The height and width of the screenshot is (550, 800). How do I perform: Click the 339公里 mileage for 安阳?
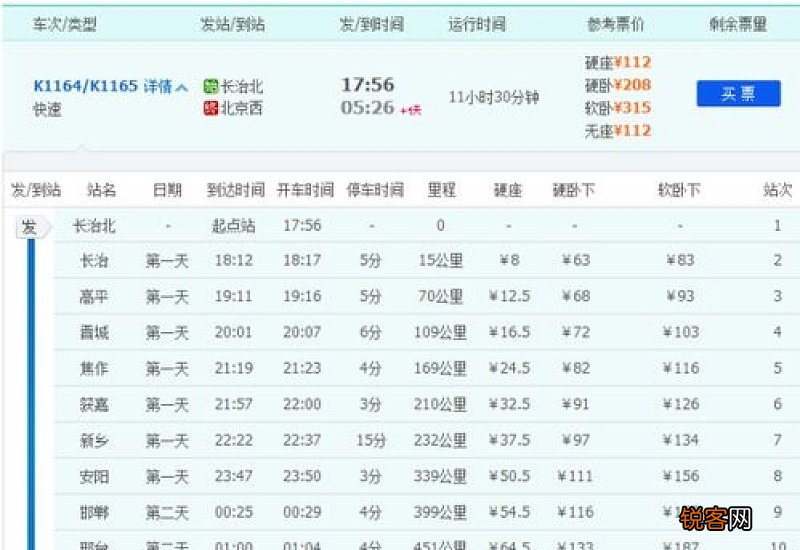coord(440,476)
